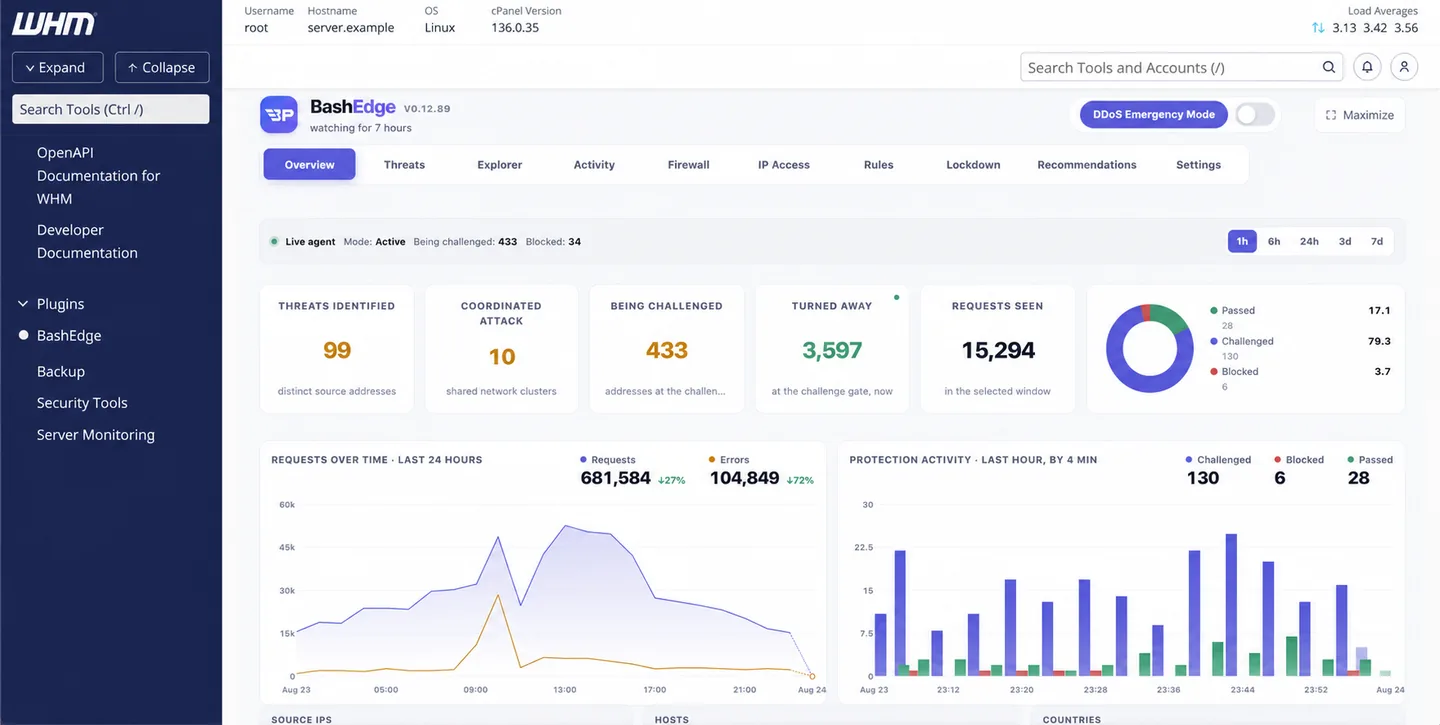Image resolution: width=1440 pixels, height=725 pixels.
Task: Open OpenAPI Documentation for WHM link
Action: click(x=98, y=175)
